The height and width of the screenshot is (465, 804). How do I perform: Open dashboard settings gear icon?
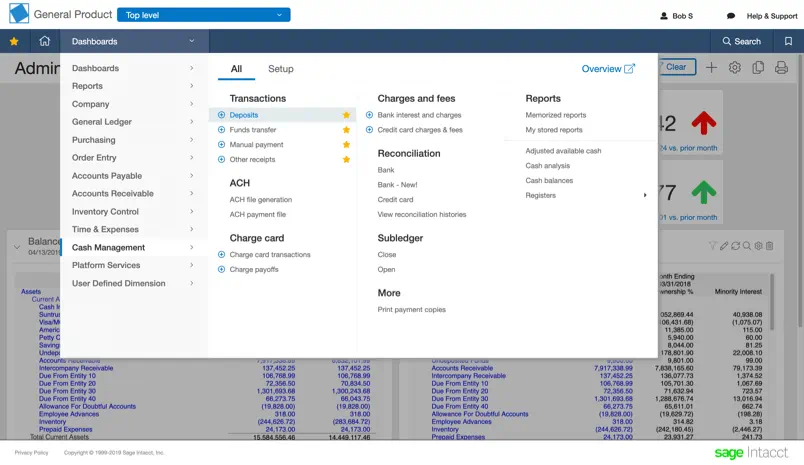(735, 68)
